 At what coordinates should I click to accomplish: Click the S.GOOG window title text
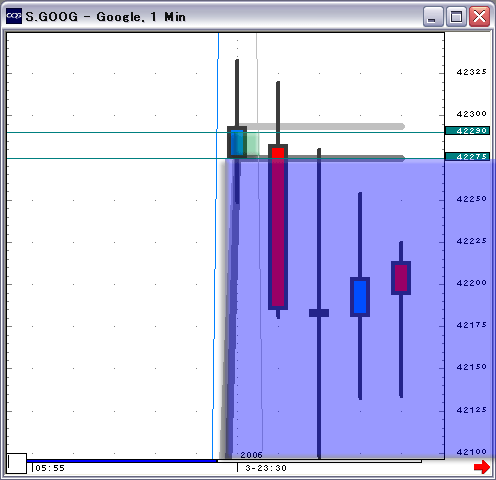coord(105,17)
